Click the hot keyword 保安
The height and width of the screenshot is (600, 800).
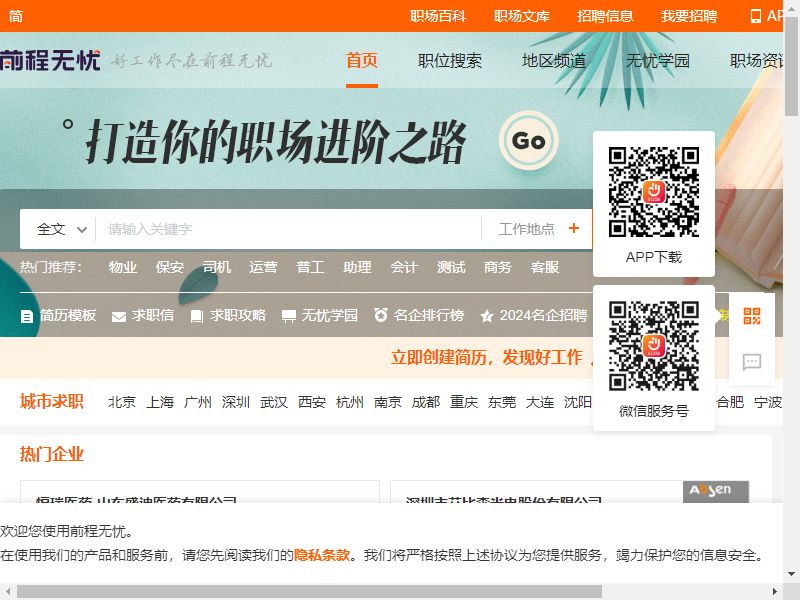169,267
